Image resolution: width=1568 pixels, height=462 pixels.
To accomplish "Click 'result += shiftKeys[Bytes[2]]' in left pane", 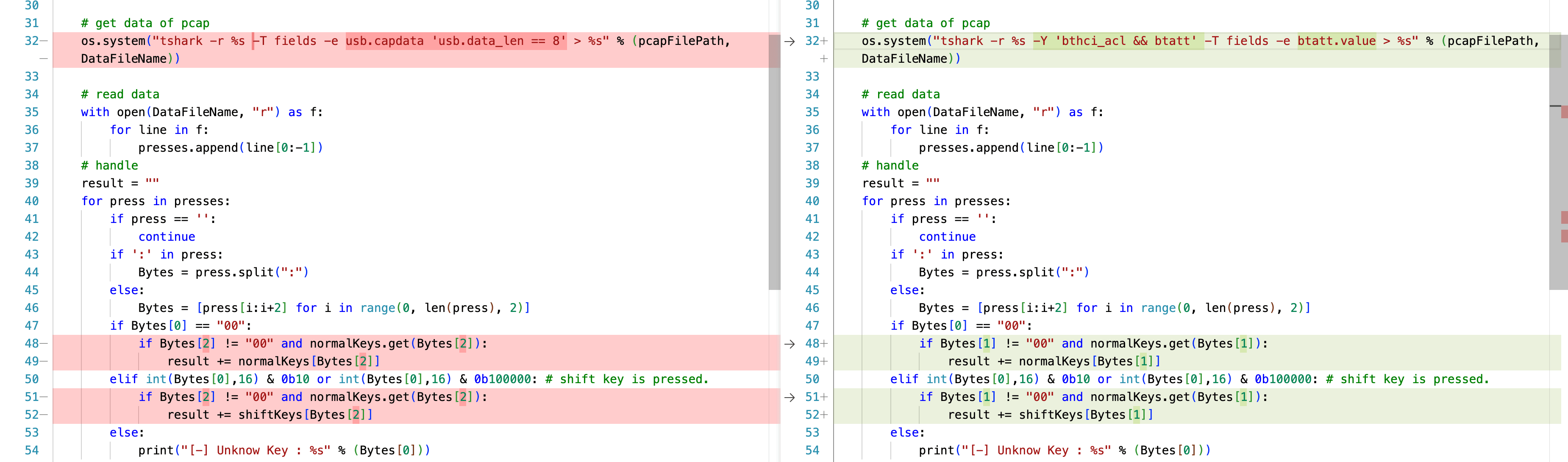I will pyautogui.click(x=270, y=415).
